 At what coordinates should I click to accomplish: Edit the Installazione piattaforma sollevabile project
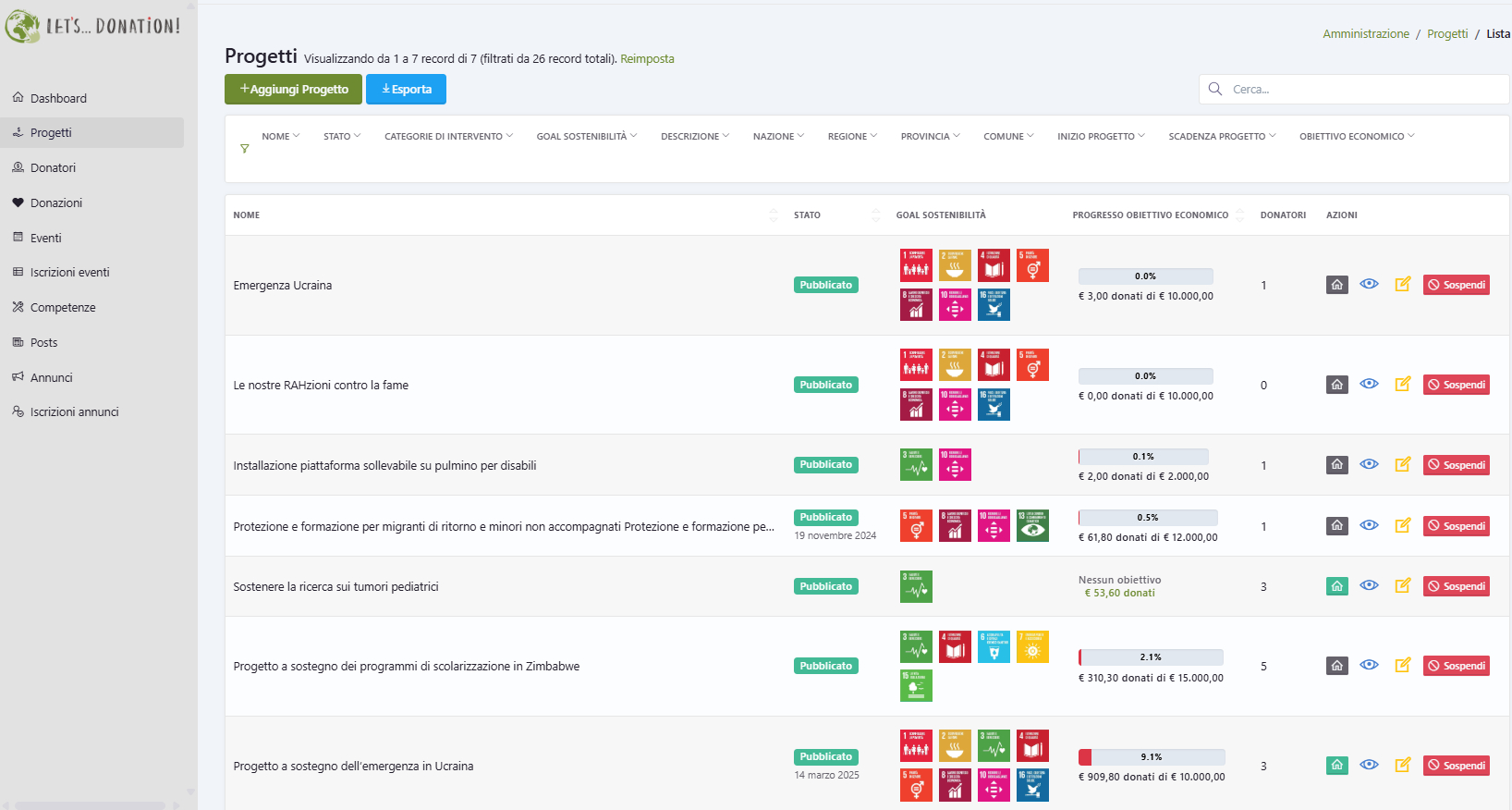(x=1402, y=464)
